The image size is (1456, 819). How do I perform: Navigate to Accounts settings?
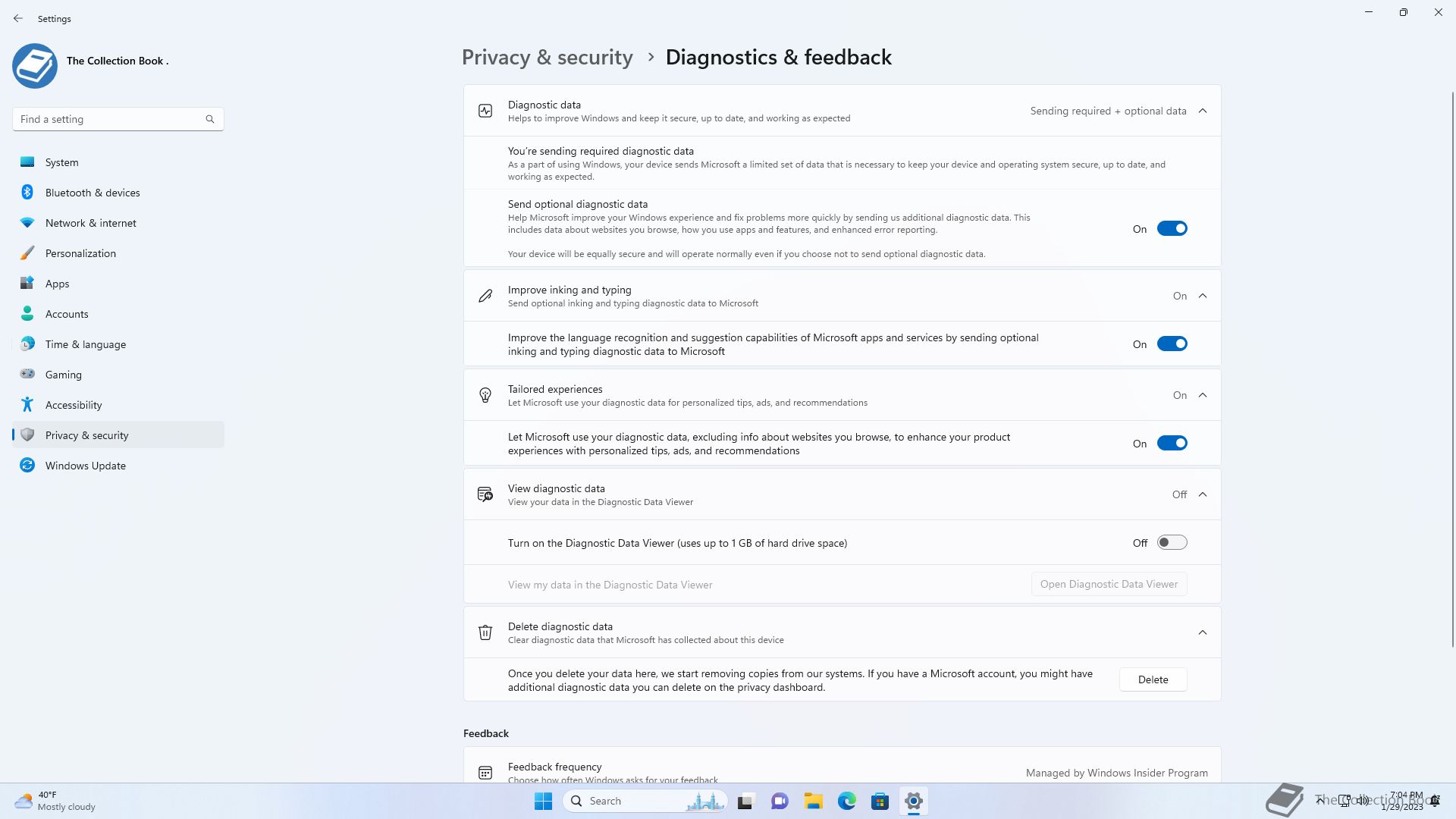(x=118, y=314)
